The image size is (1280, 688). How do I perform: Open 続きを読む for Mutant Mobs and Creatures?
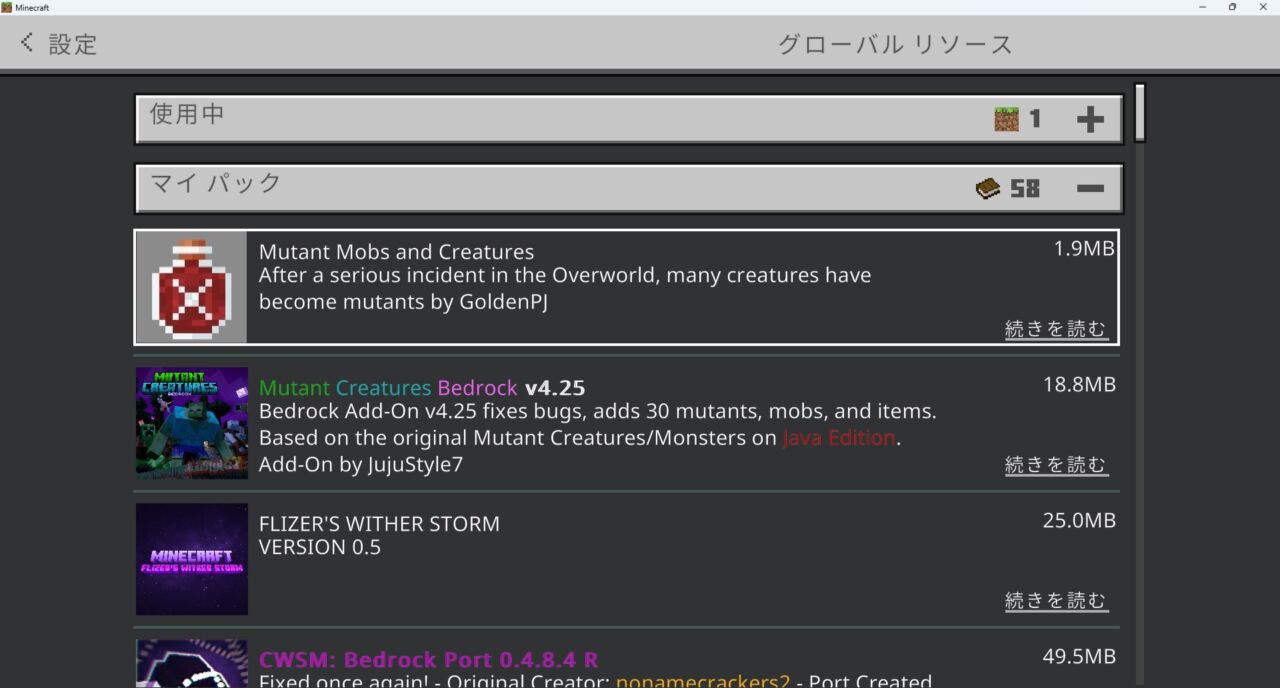1056,329
